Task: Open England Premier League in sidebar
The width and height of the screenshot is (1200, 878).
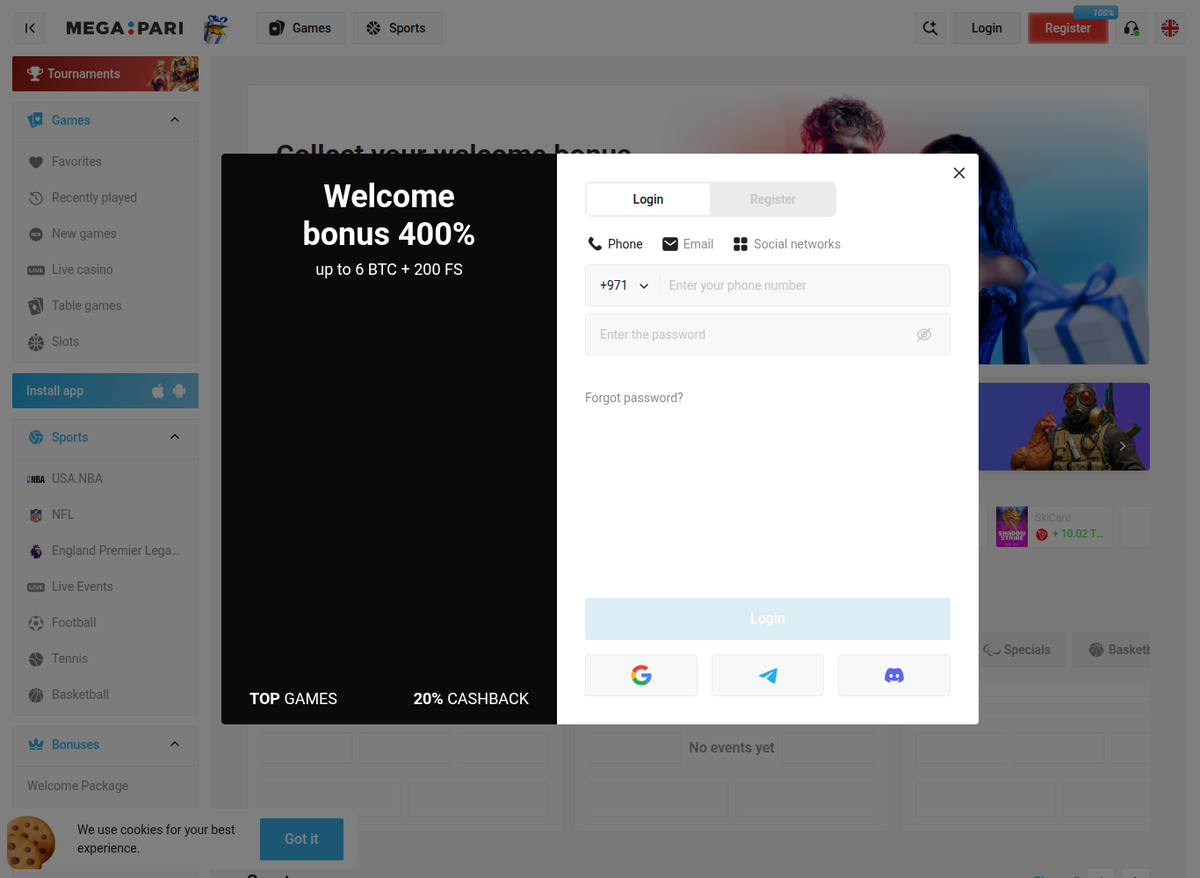Action: pos(105,550)
